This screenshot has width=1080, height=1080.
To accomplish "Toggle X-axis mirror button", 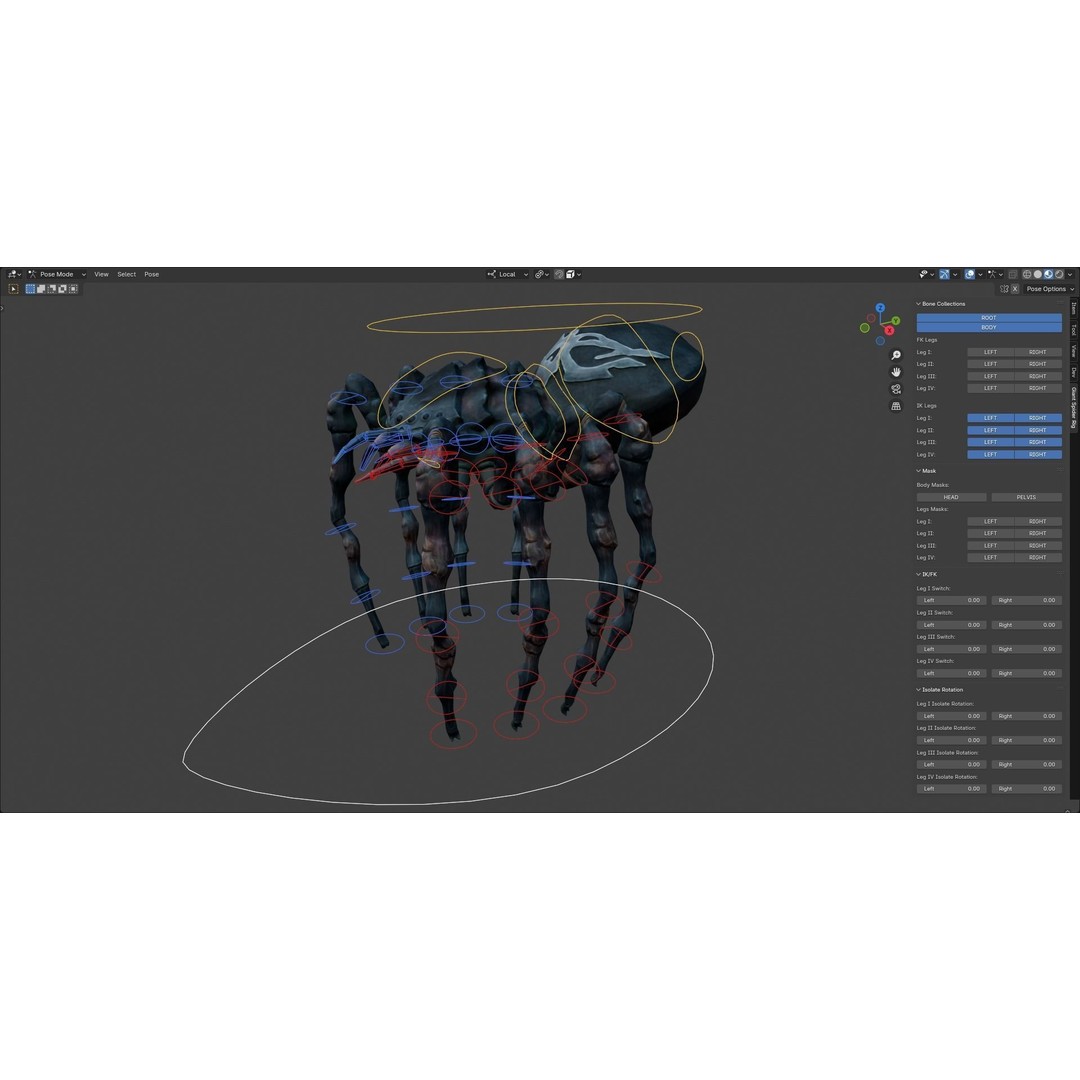I will 1015,289.
